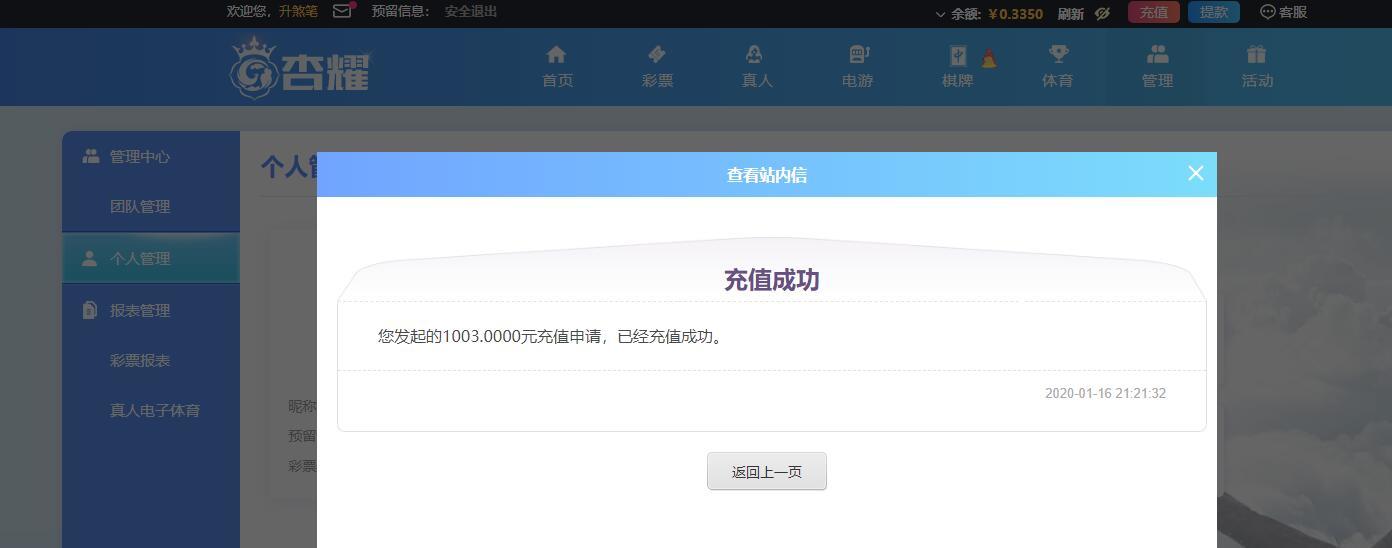The height and width of the screenshot is (548, 1392).
Task: Click the small chess-piece badge beside 棋牌
Action: [989, 58]
